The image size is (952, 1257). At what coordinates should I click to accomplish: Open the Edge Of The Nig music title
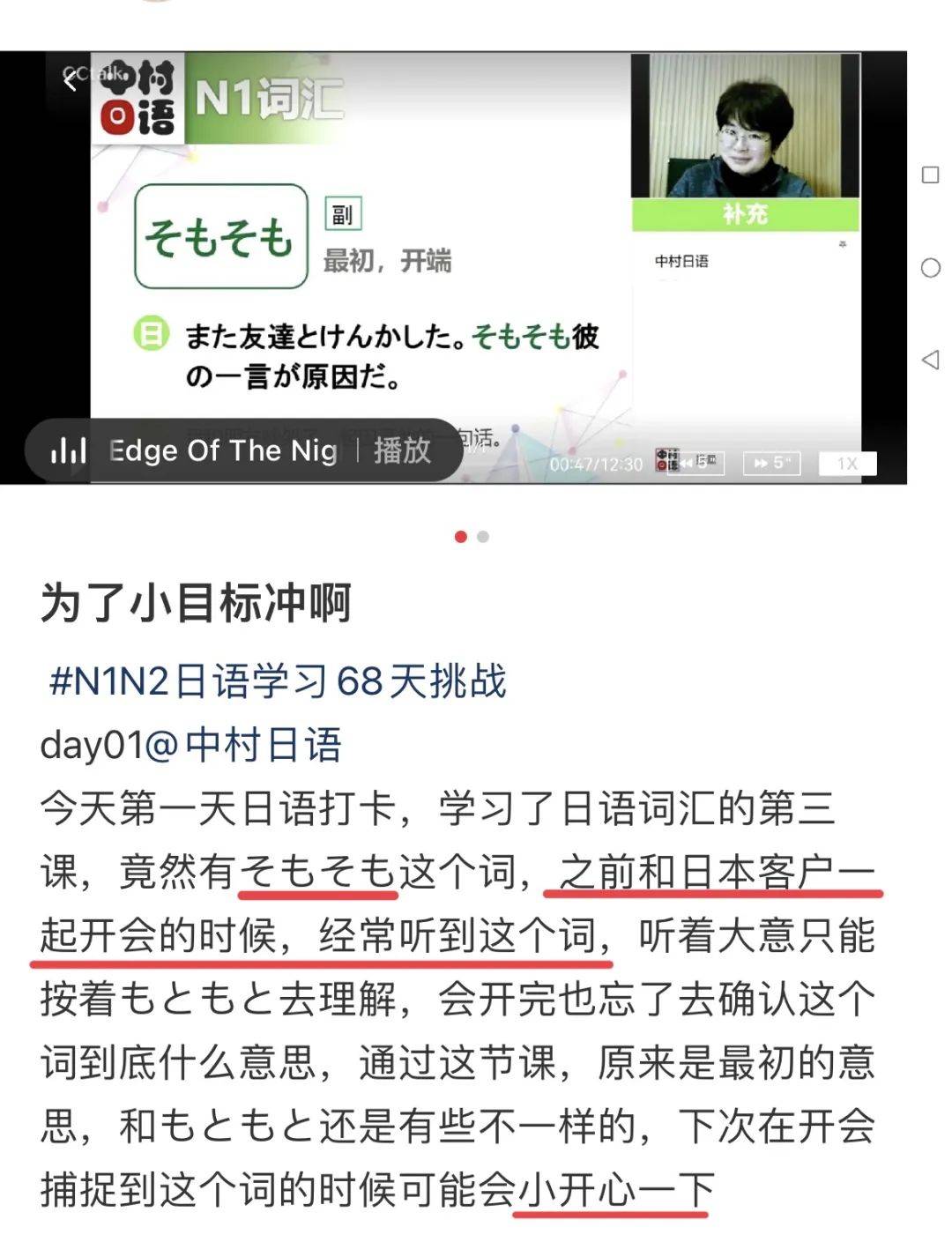coord(223,450)
